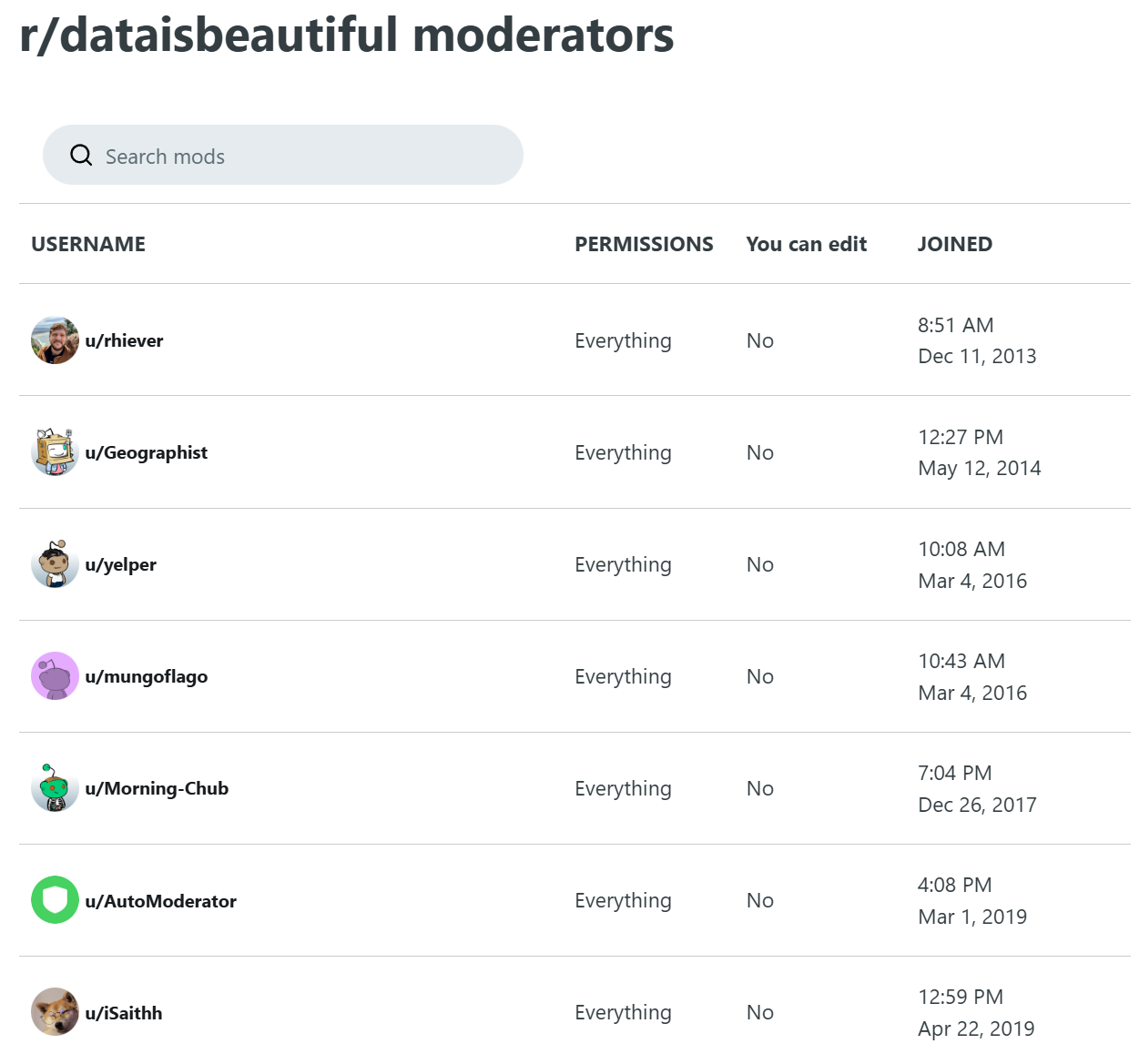Screen dimensions: 1139x1064
Task: Click the r/dataisbeautiful moderators page title
Action: (344, 35)
